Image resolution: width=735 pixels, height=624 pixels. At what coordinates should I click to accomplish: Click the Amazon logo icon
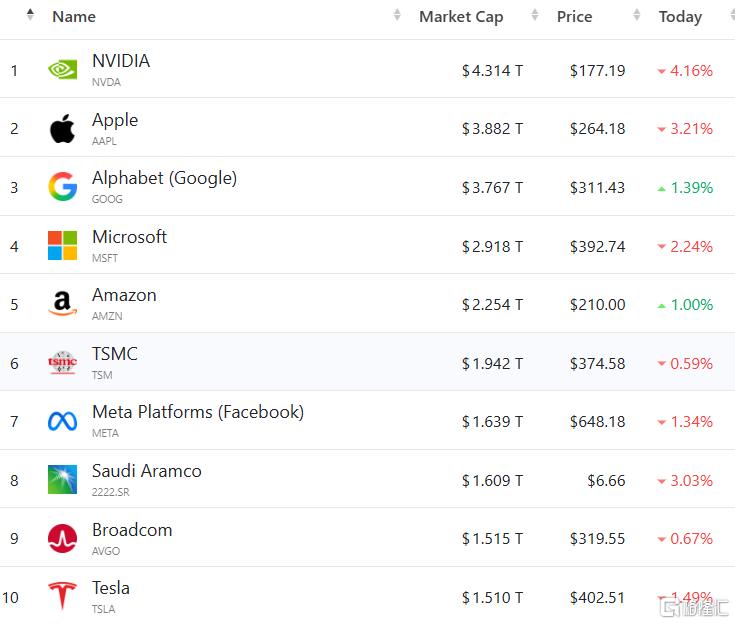(x=62, y=304)
